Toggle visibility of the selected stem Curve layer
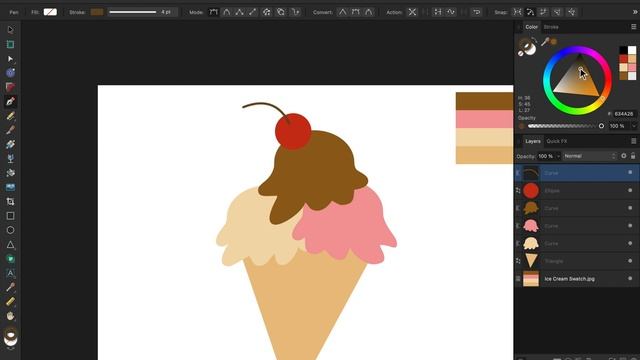640x360 pixels. (x=630, y=173)
